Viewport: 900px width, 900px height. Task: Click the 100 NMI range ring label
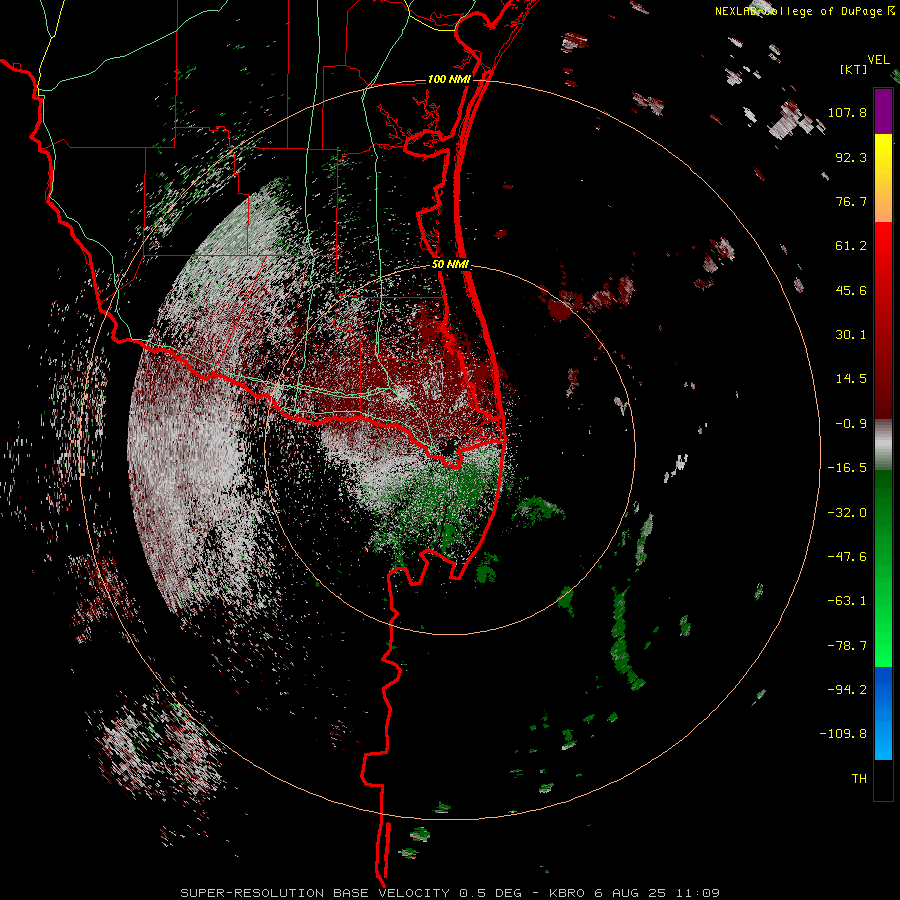(x=449, y=79)
